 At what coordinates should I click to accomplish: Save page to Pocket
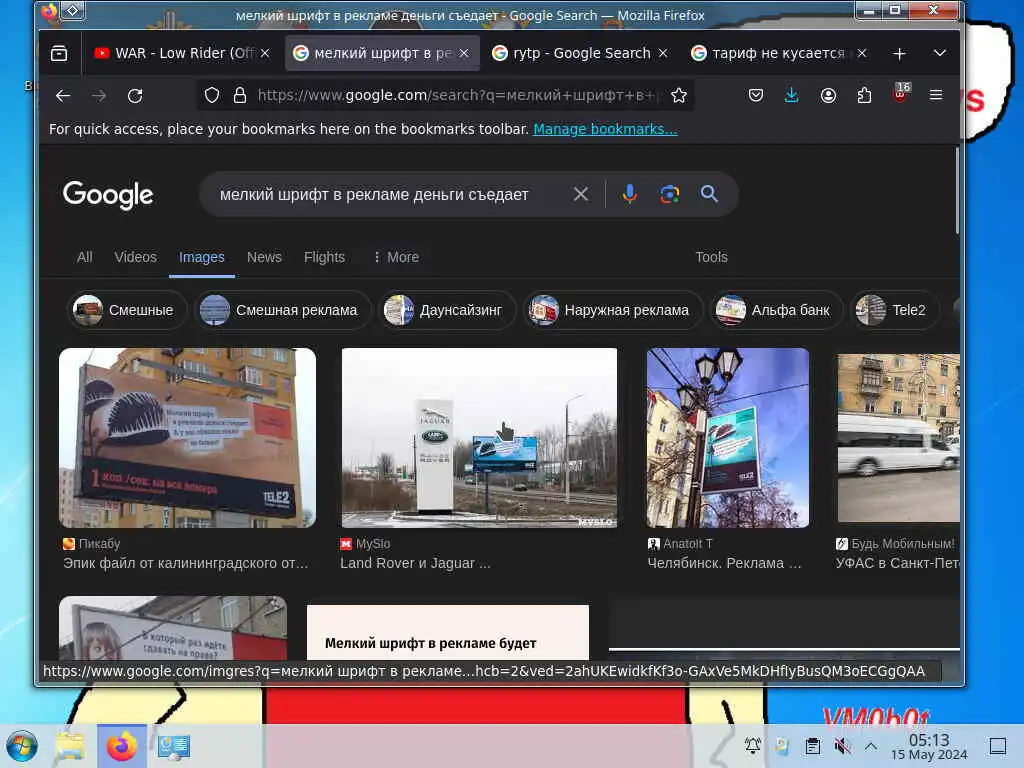tap(756, 95)
